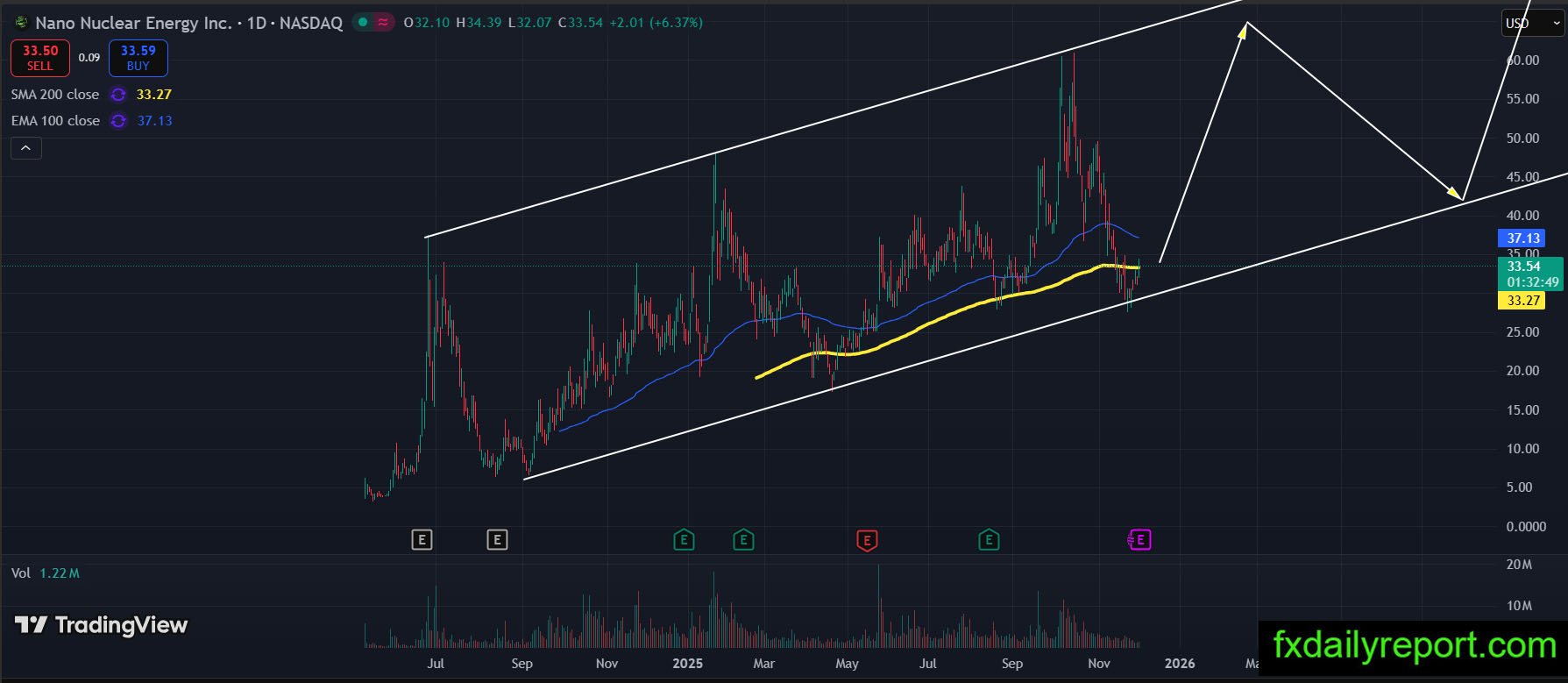Image resolution: width=1568 pixels, height=683 pixels.
Task: Open green earnings marker just before 2025 label
Action: tap(684, 540)
